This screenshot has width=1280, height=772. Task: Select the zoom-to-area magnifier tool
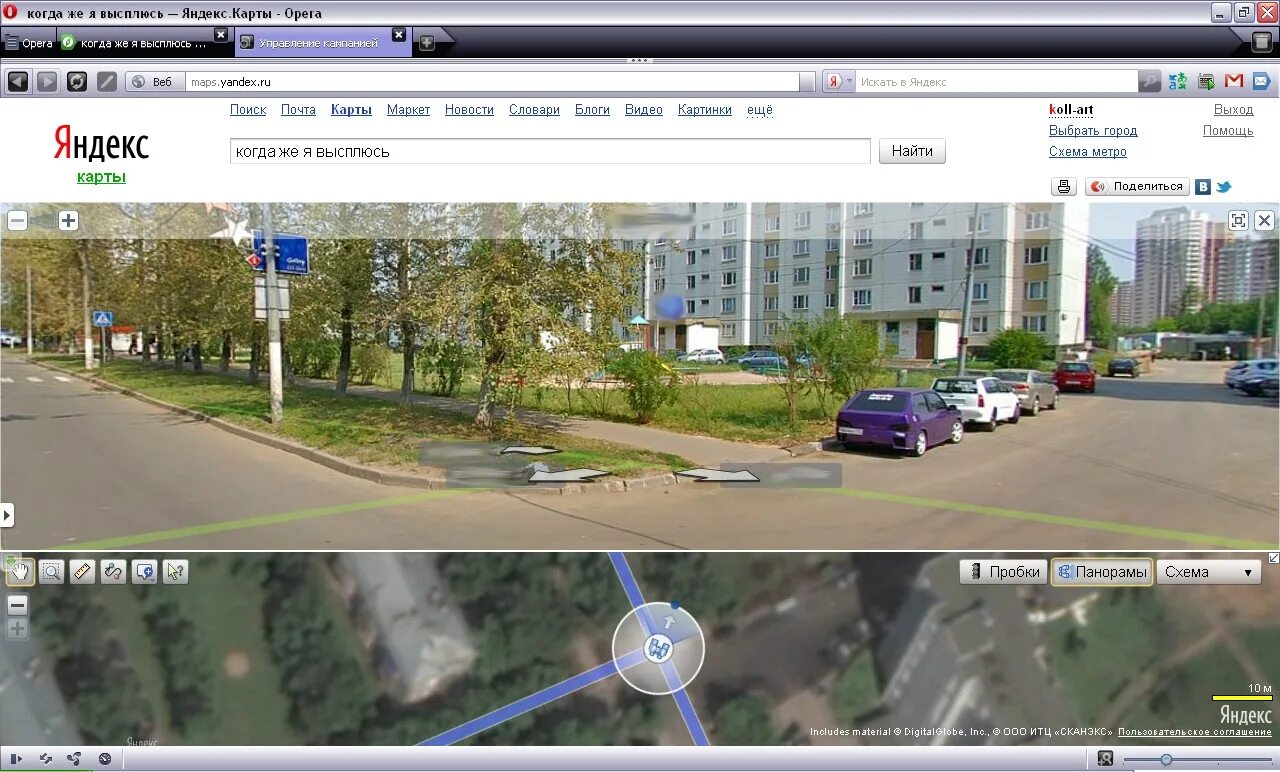click(x=51, y=572)
